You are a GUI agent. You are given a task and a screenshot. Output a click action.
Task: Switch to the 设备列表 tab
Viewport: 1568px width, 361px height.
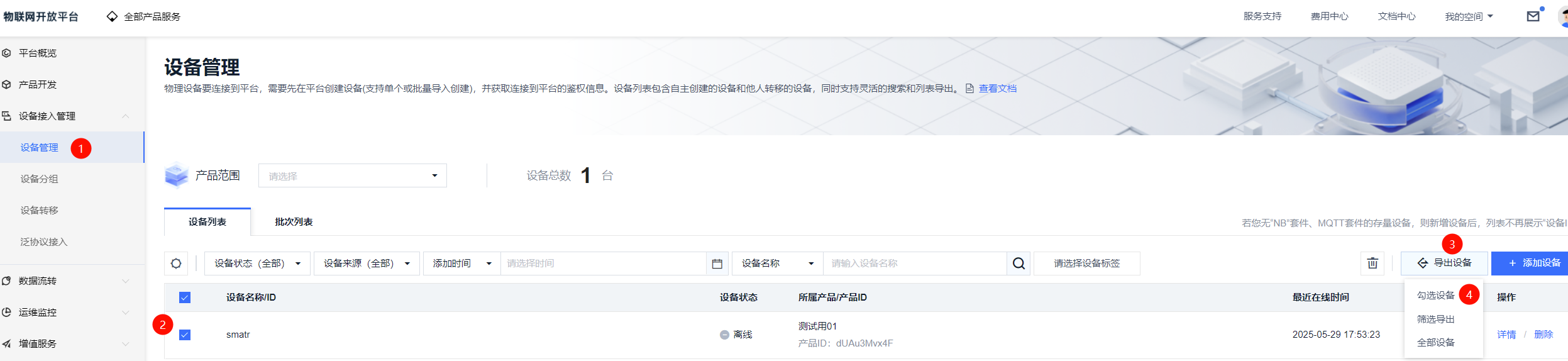click(207, 222)
